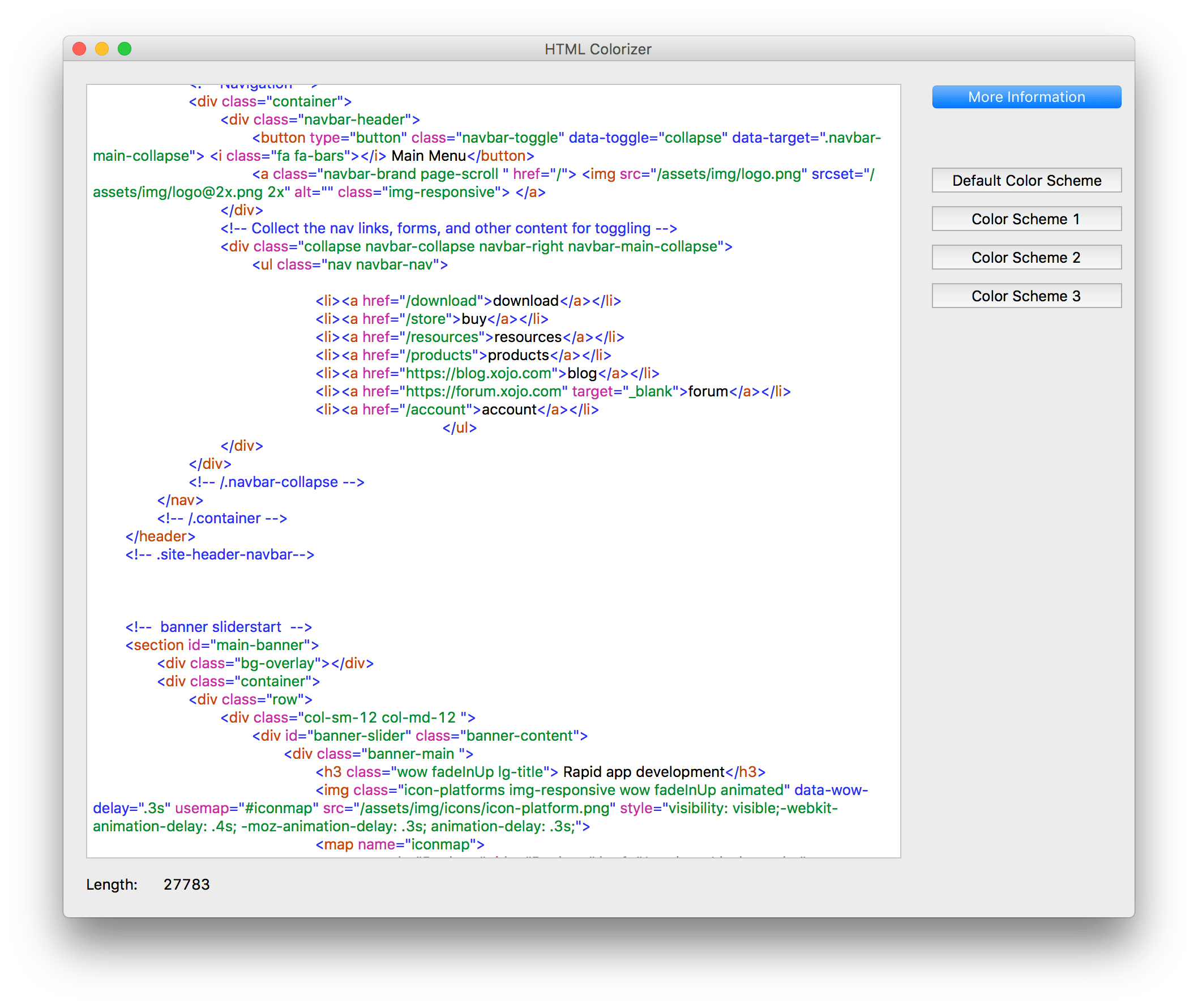Close the HTML Colorizer window
The height and width of the screenshot is (1008, 1198).
79,49
